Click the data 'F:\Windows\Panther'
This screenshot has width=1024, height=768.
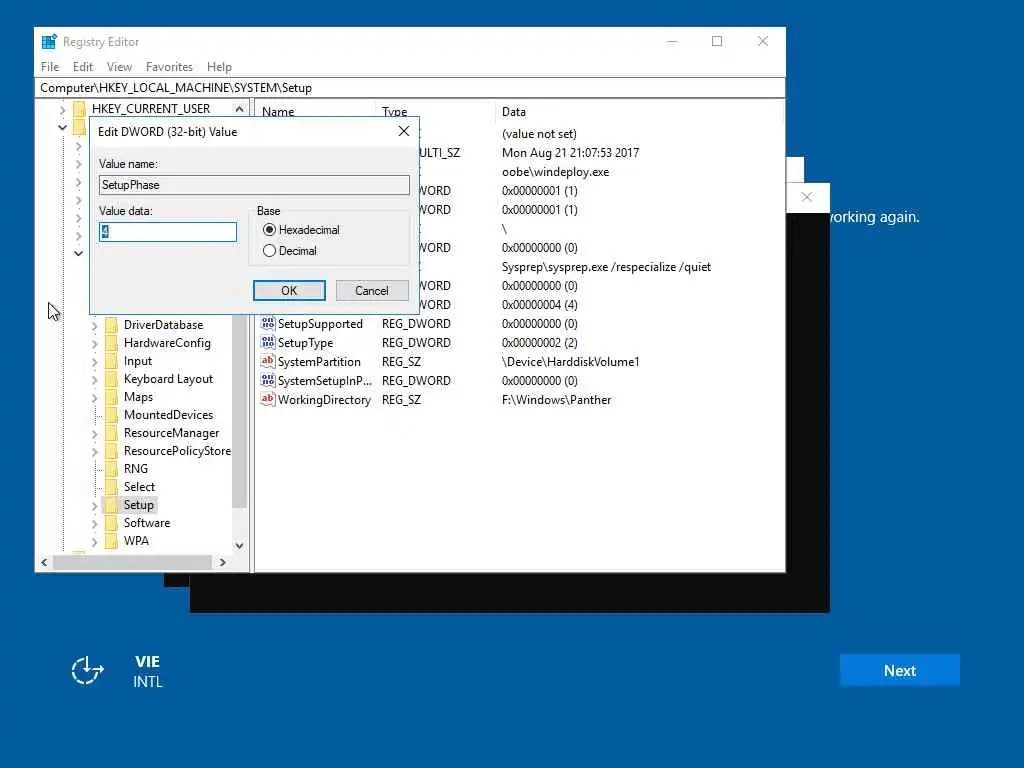[x=556, y=400]
